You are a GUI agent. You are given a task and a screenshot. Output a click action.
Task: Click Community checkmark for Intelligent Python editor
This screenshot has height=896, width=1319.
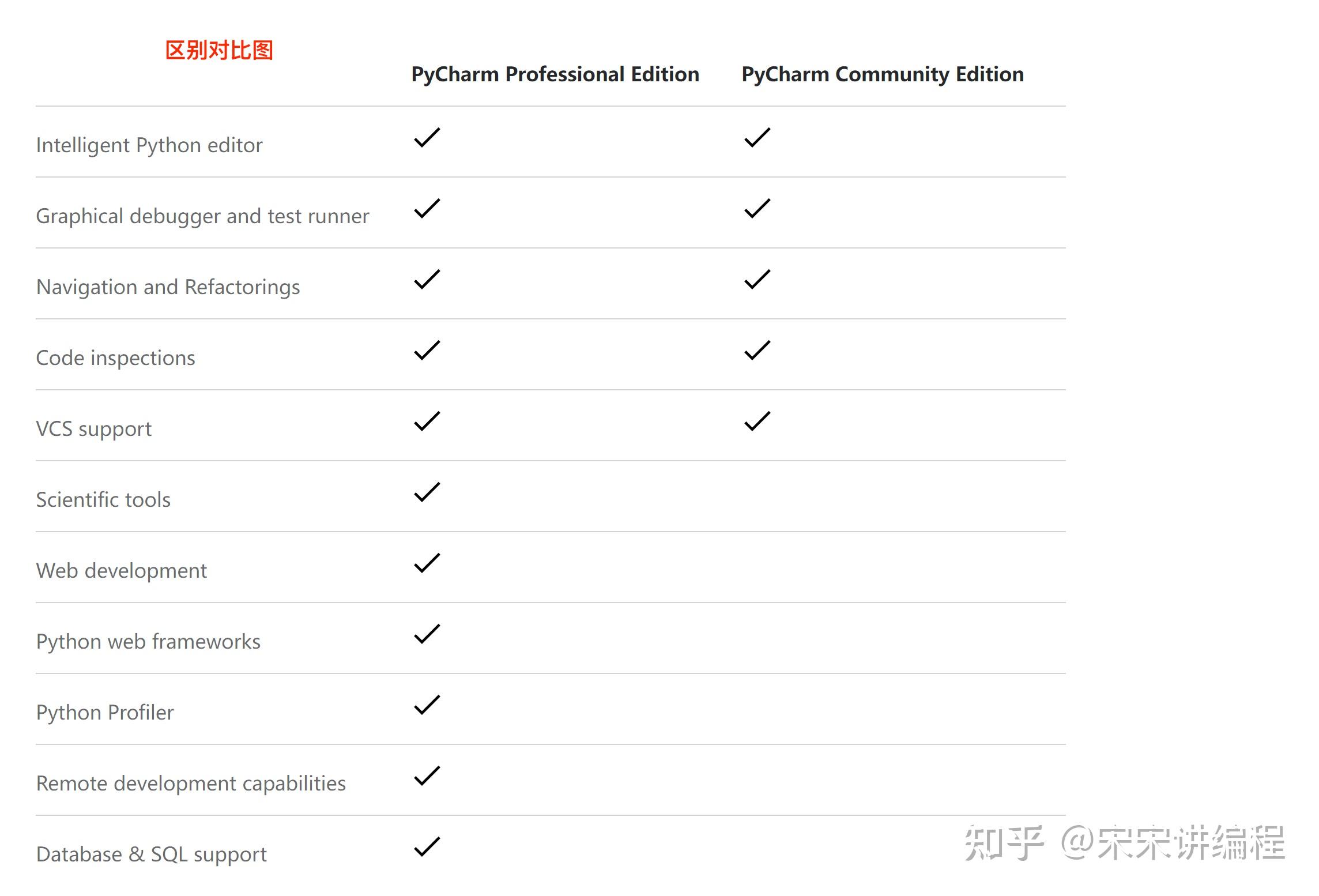click(757, 138)
